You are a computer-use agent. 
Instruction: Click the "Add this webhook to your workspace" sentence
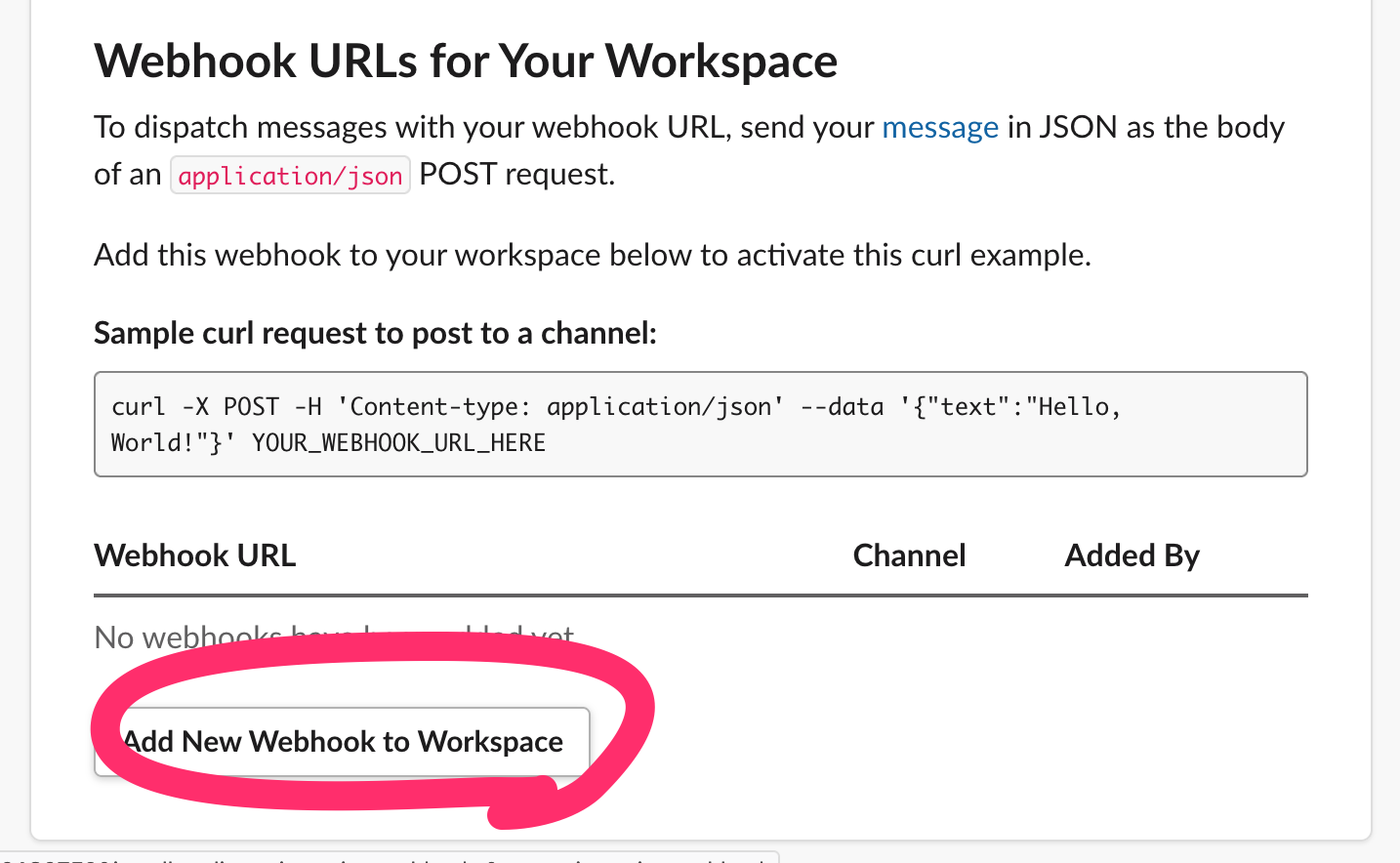592,256
